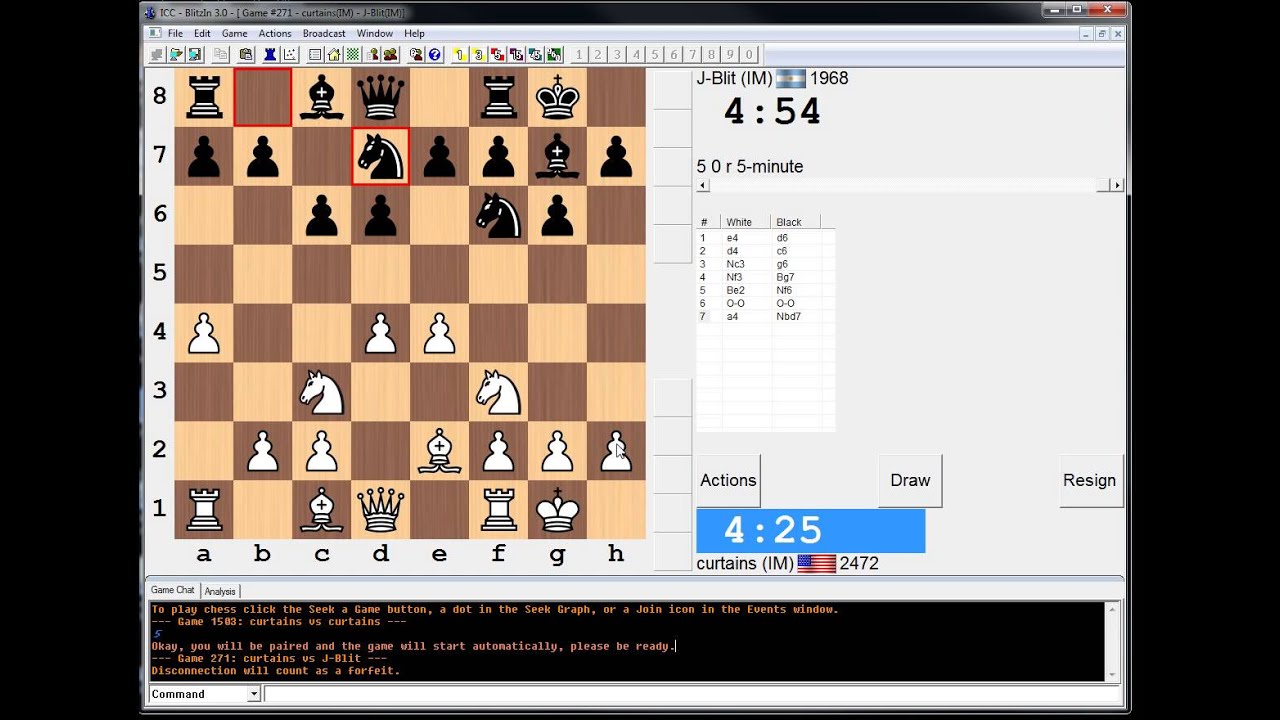Click the Argentina flag next to J-Blit
The height and width of the screenshot is (720, 1280).
[790, 79]
